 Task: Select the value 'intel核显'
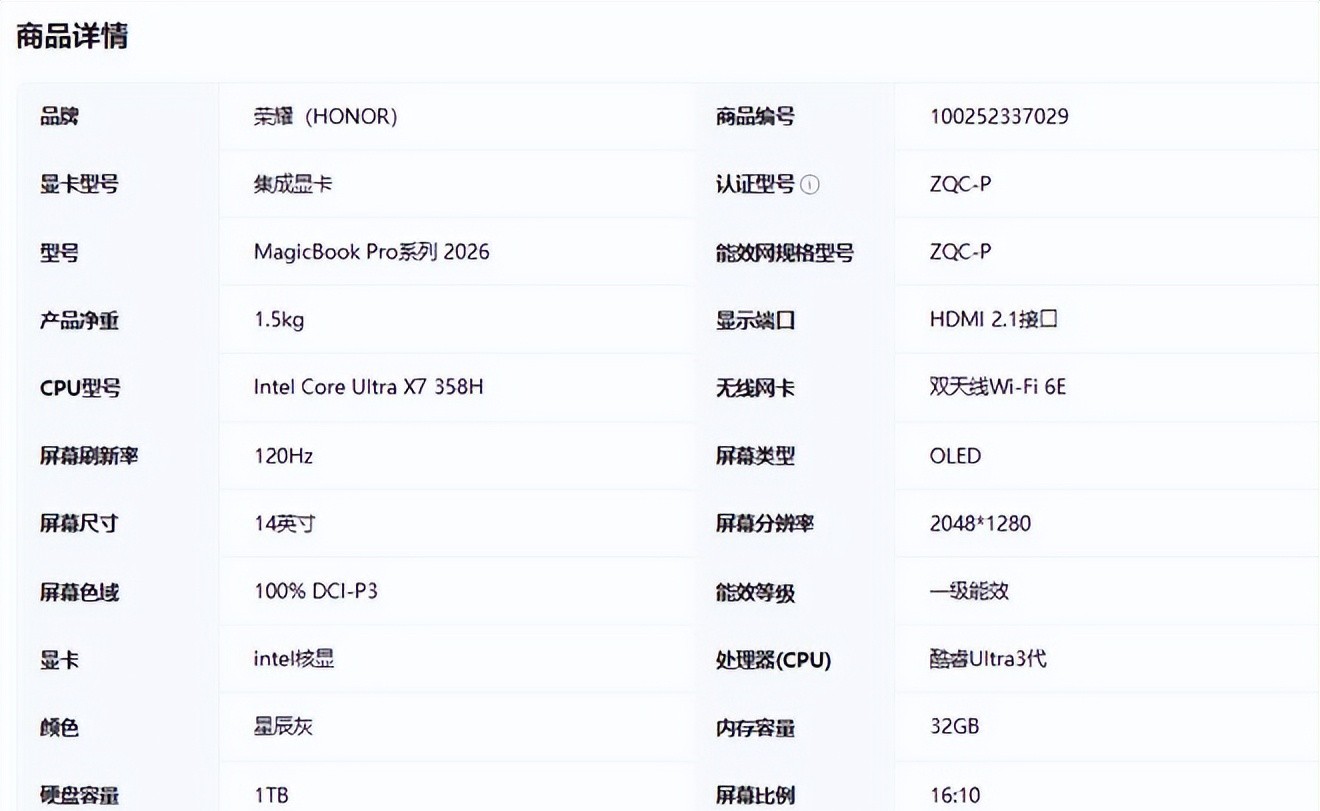point(294,659)
